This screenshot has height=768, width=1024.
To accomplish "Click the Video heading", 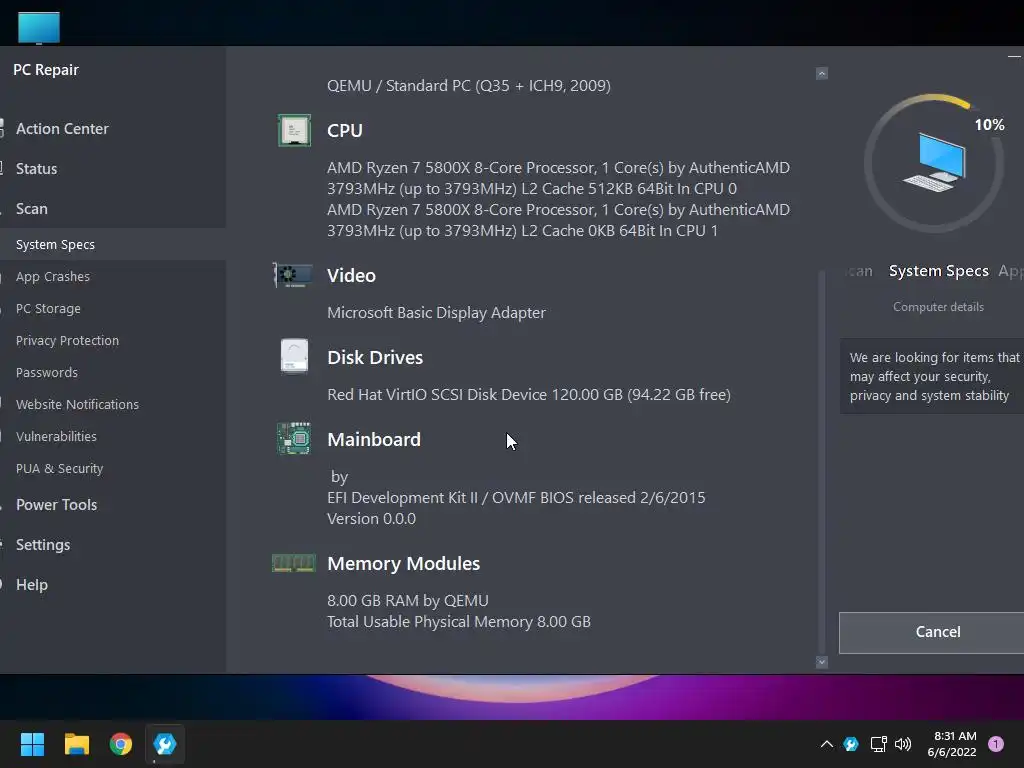I will pyautogui.click(x=351, y=276).
